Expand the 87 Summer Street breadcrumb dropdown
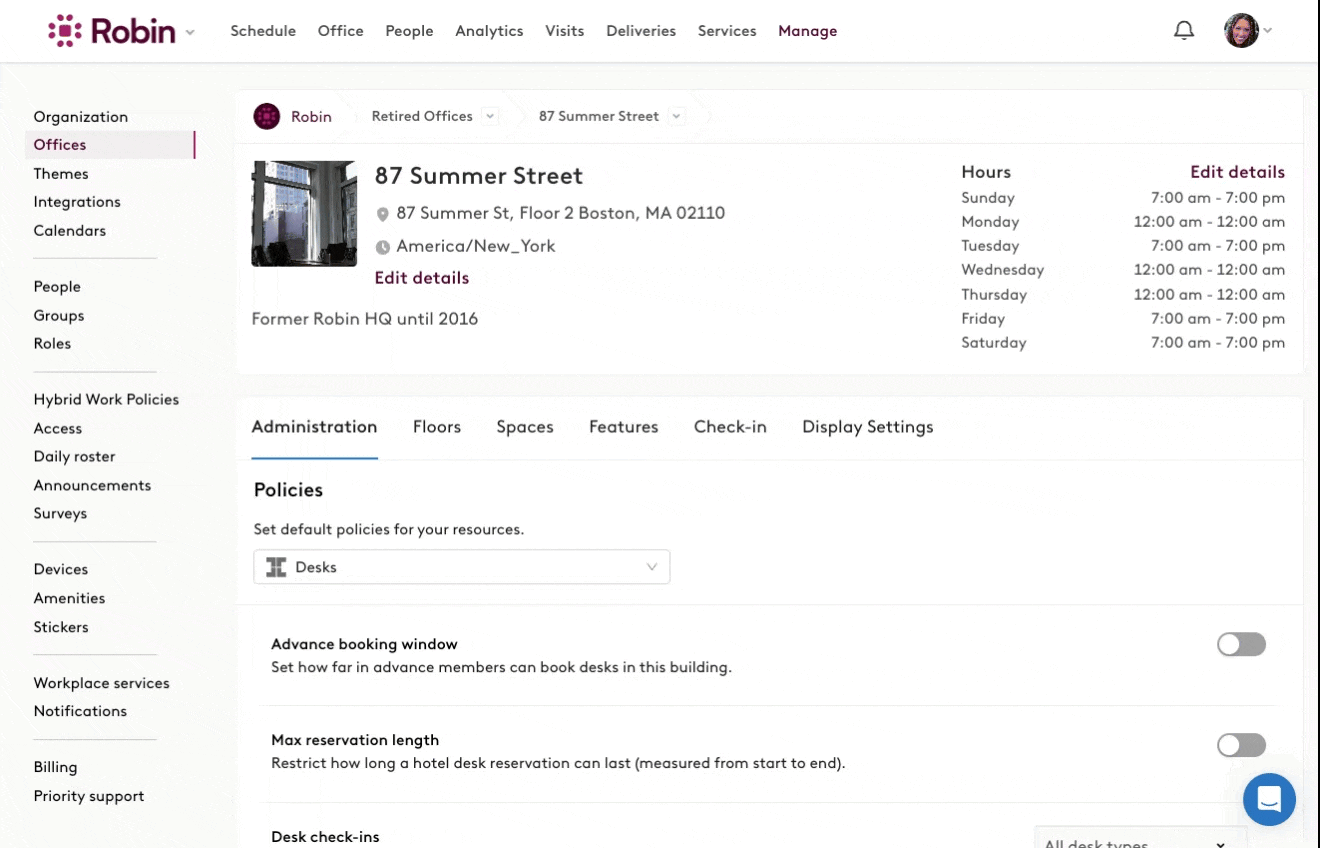Viewport: 1320px width, 848px height. [x=677, y=116]
